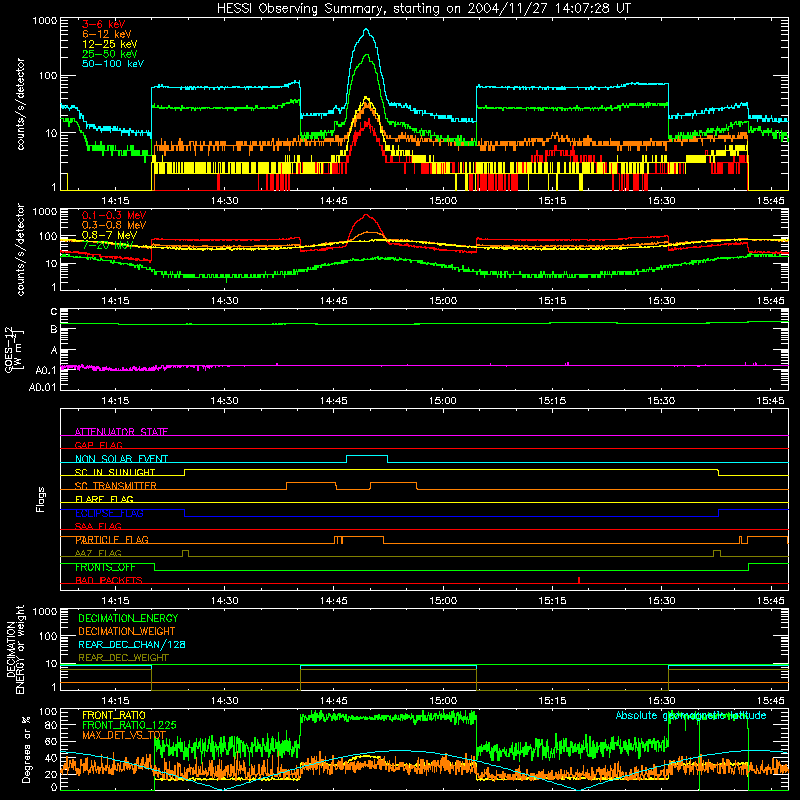Click the FRONTS_OFF falling step edge
The width and height of the screenshot is (800, 800).
click(x=155, y=567)
